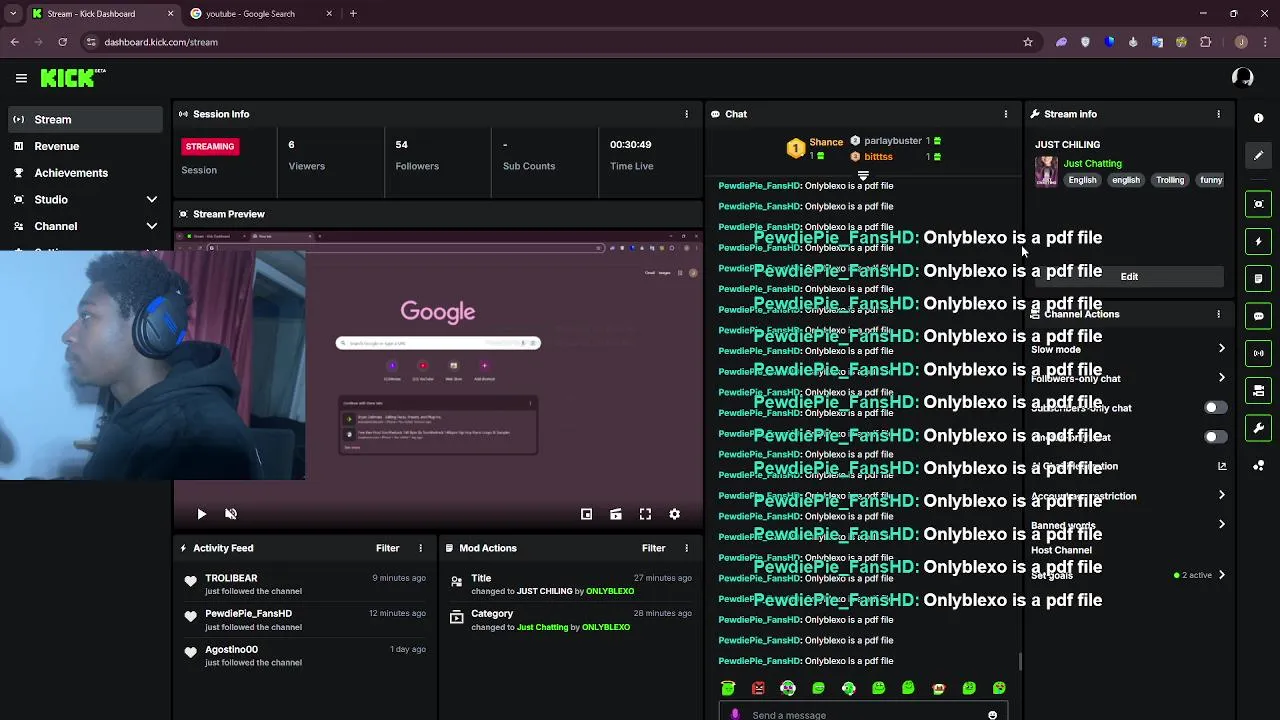
Task: Open Activity Feed Filter dropdown
Action: (x=387, y=548)
